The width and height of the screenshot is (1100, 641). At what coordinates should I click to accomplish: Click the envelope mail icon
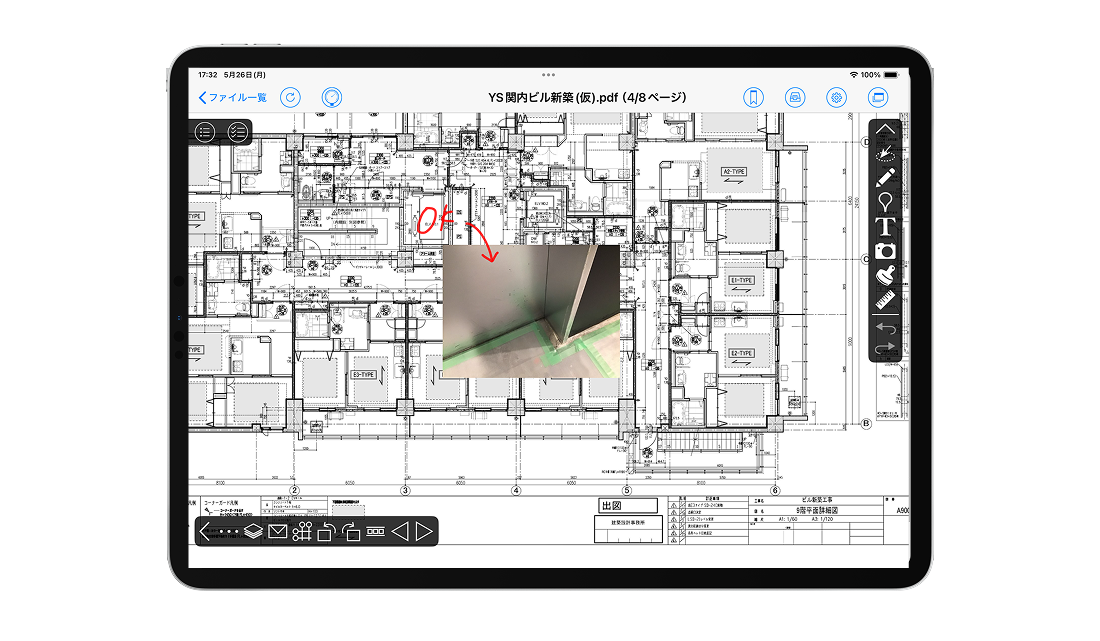coord(278,532)
